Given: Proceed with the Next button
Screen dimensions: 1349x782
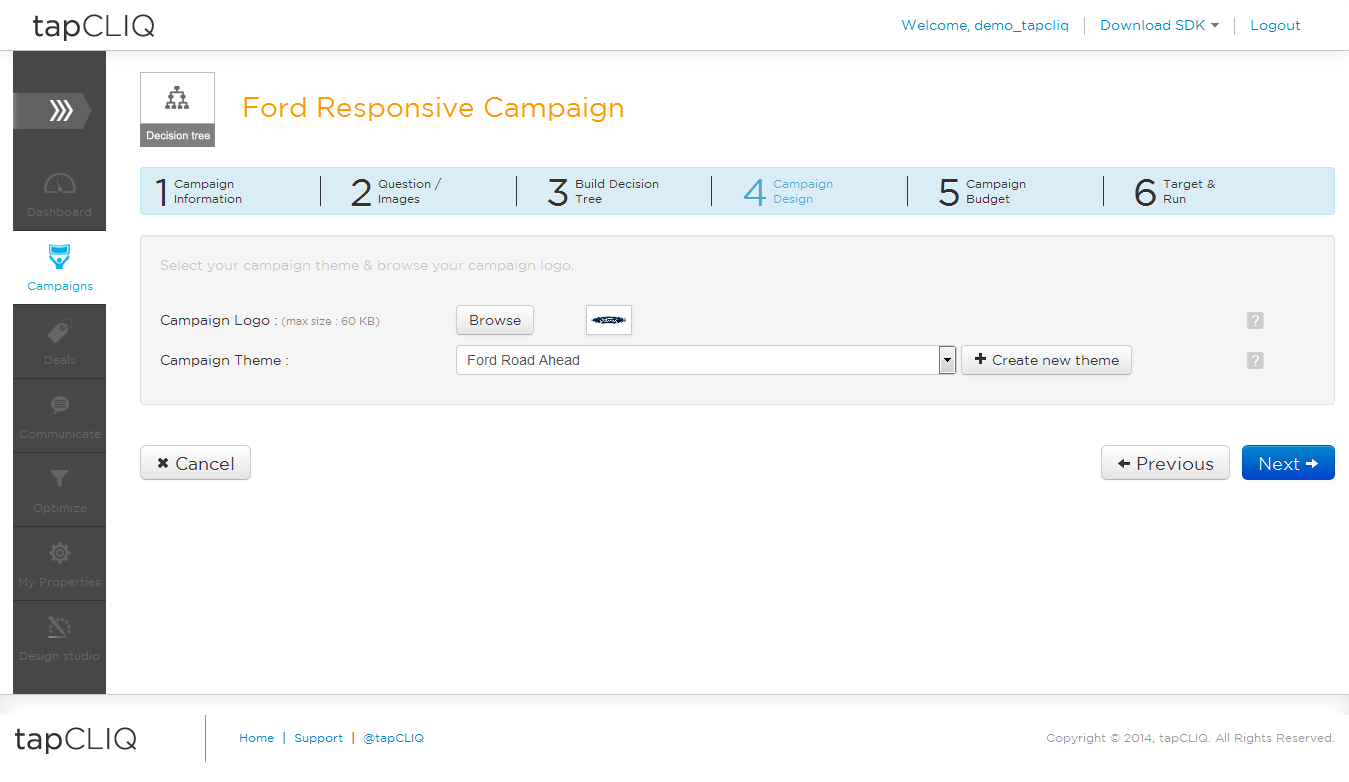Looking at the screenshot, I should coord(1288,463).
